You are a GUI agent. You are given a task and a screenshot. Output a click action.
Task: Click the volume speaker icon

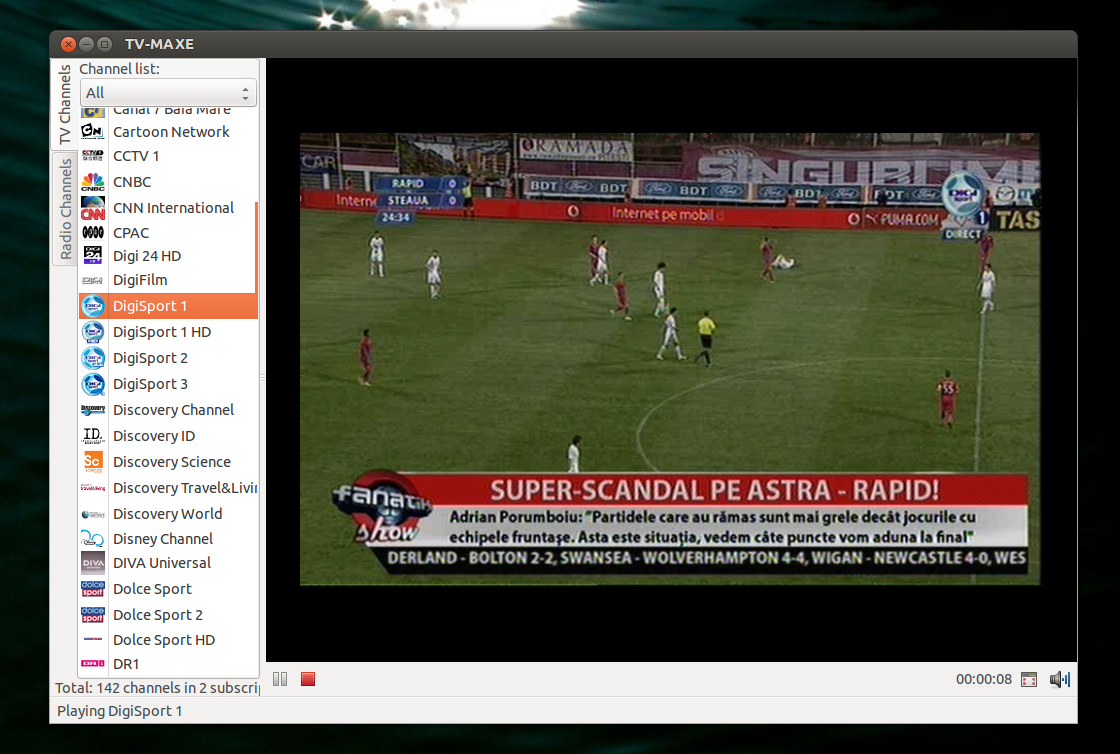[x=1059, y=680]
